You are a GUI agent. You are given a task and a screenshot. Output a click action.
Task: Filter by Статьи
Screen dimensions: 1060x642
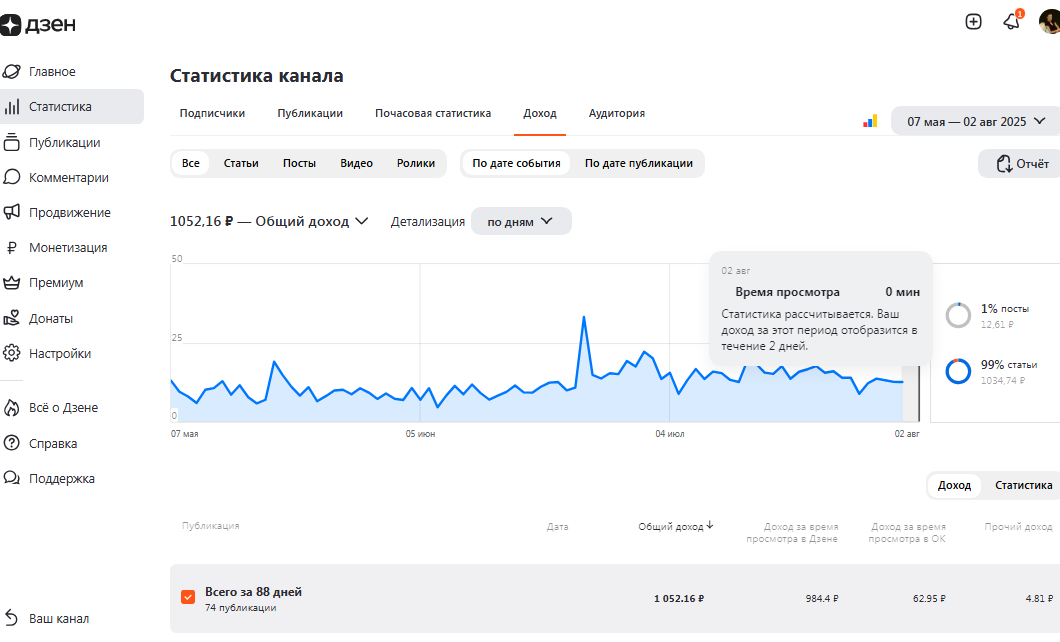241,164
